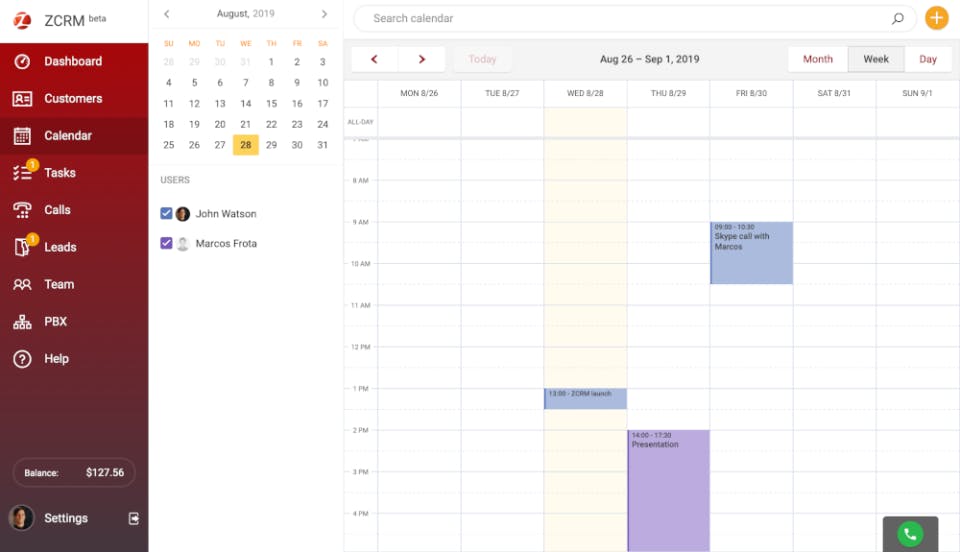Advance mini calendar to next month
This screenshot has width=960, height=552.
pyautogui.click(x=324, y=14)
